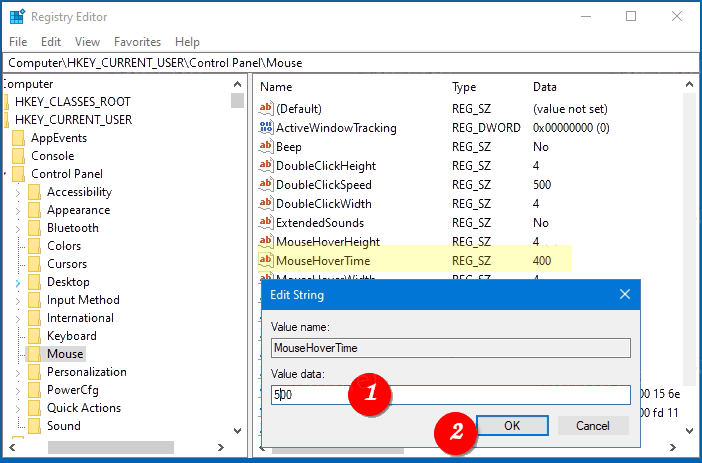Click the Value data input field
The width and height of the screenshot is (702, 463).
pos(450,394)
